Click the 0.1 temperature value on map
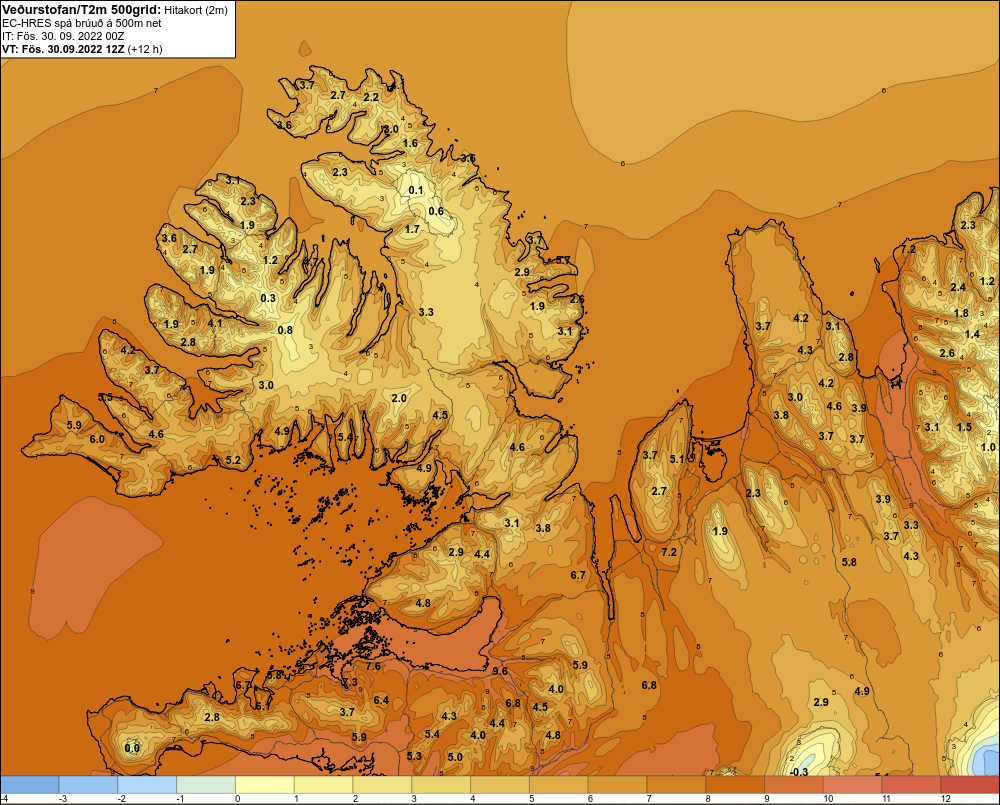 (x=416, y=190)
